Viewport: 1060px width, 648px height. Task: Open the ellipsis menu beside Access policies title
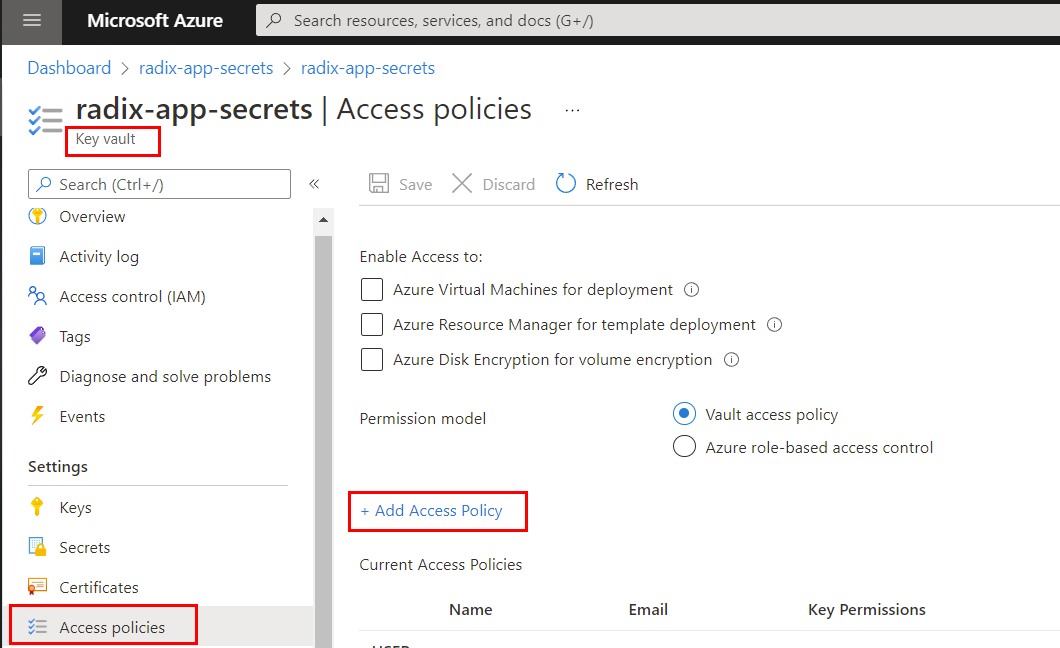coord(572,110)
